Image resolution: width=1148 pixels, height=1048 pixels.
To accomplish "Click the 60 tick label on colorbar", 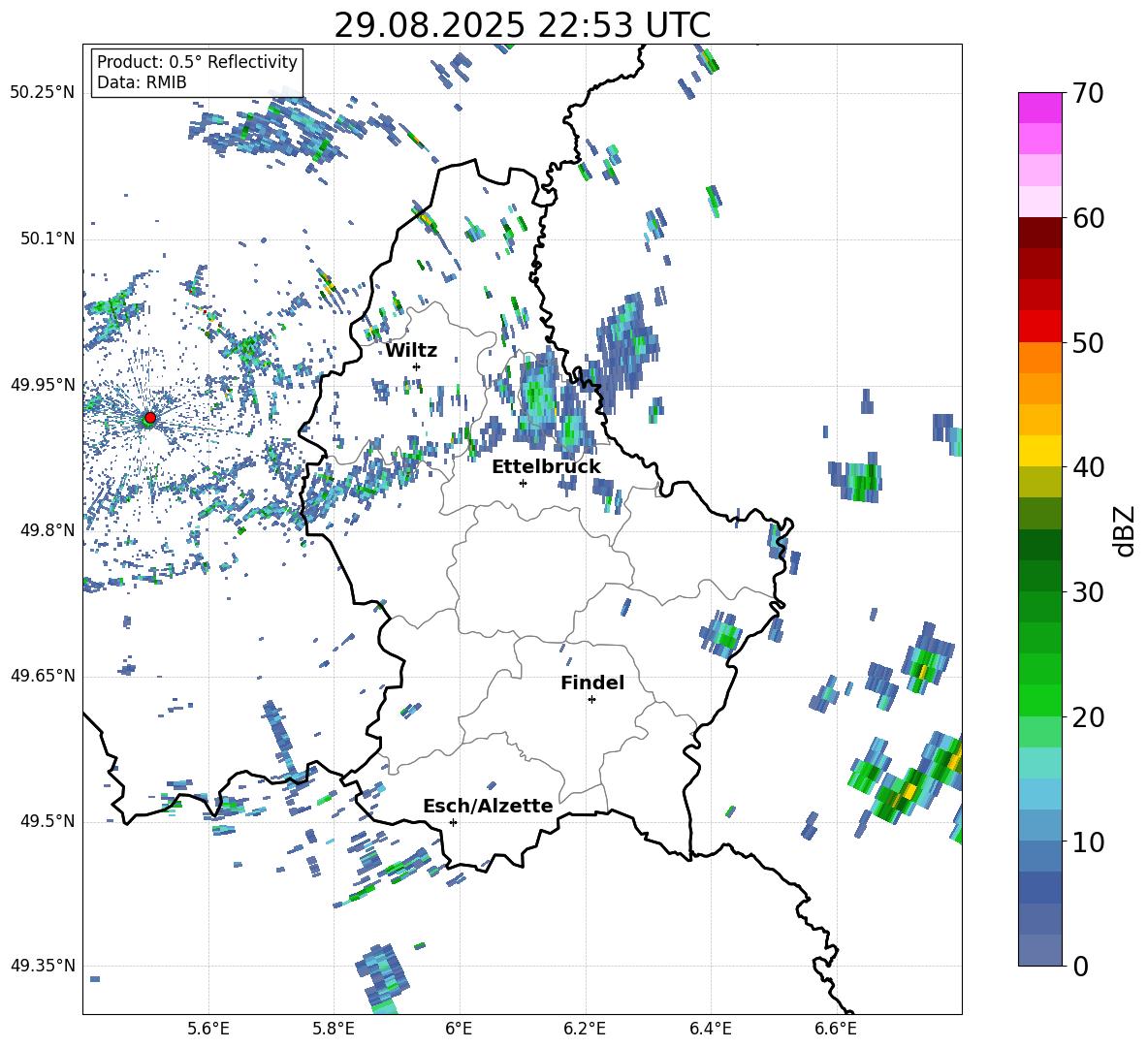I will 1088,218.
